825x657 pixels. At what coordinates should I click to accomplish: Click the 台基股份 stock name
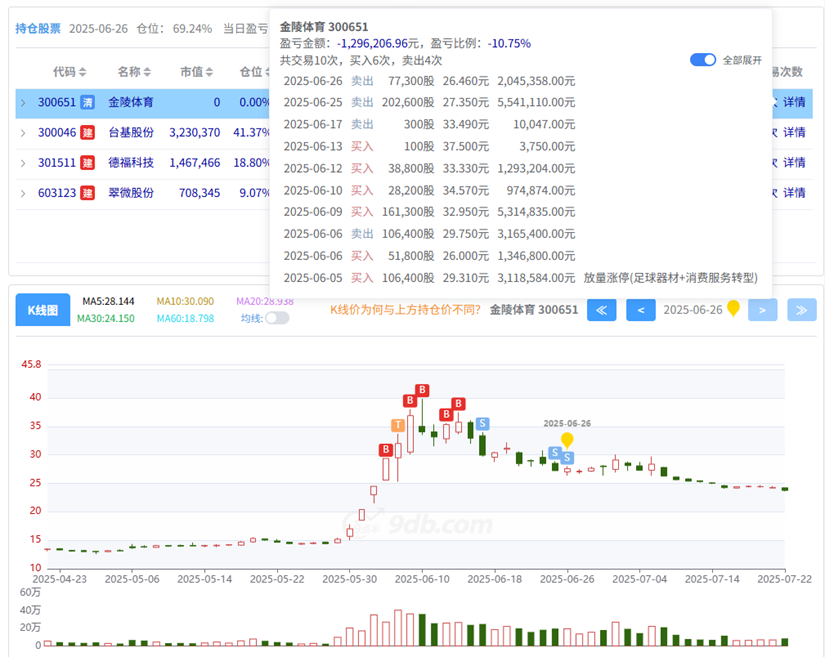point(131,133)
